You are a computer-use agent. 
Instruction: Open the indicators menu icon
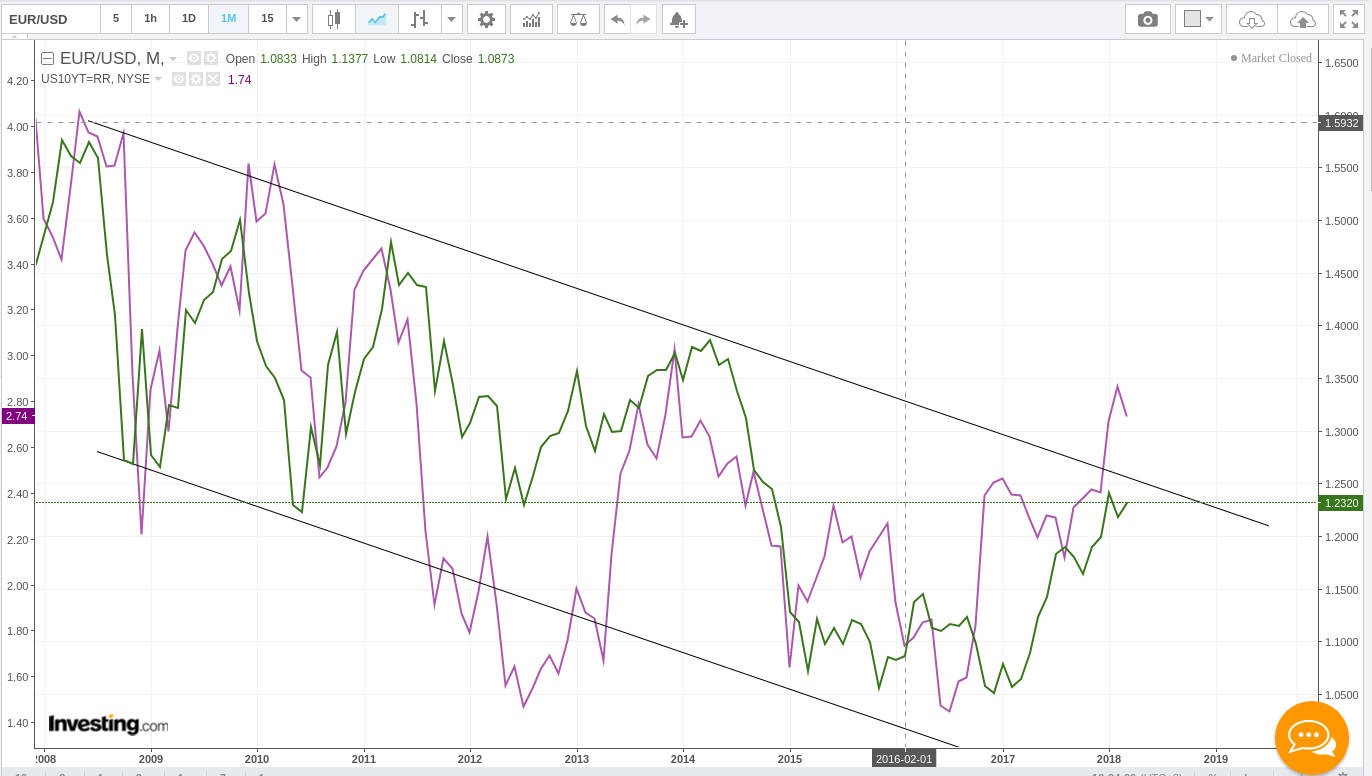532,19
